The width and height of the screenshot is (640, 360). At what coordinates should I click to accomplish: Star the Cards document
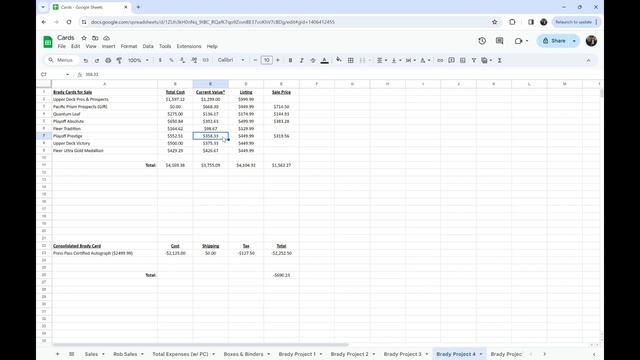(84, 38)
